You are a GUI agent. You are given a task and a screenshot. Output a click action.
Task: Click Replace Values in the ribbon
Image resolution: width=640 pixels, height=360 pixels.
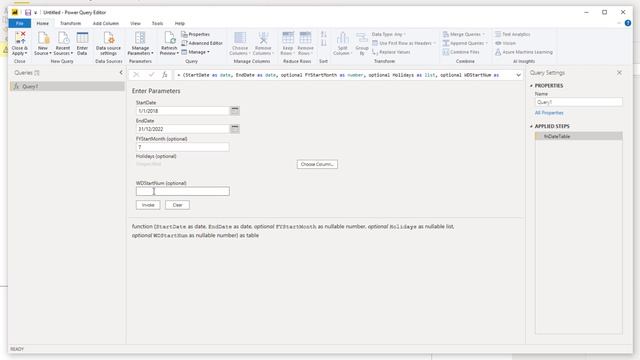[x=391, y=52]
